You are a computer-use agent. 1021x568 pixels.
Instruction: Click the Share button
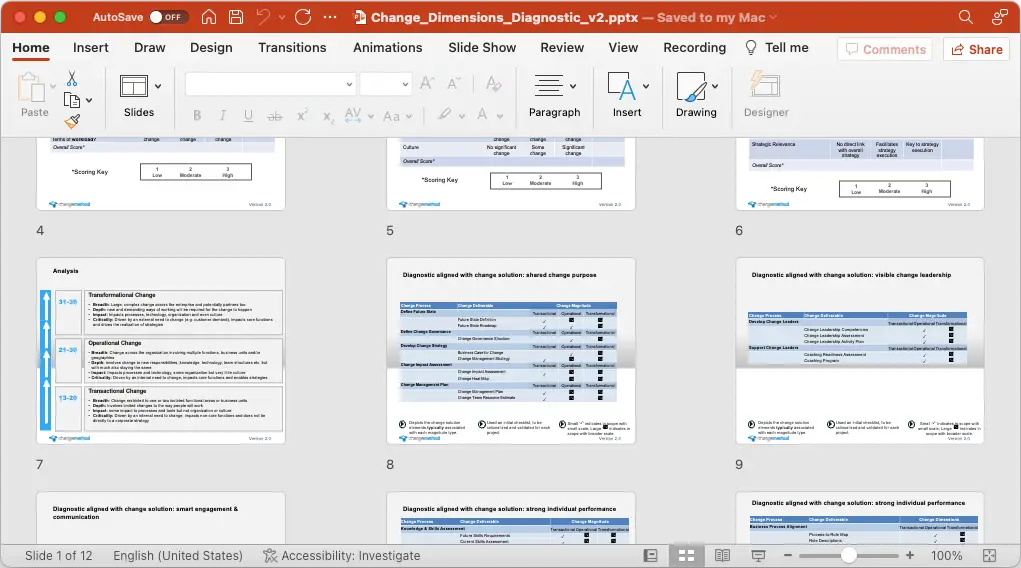977,50
